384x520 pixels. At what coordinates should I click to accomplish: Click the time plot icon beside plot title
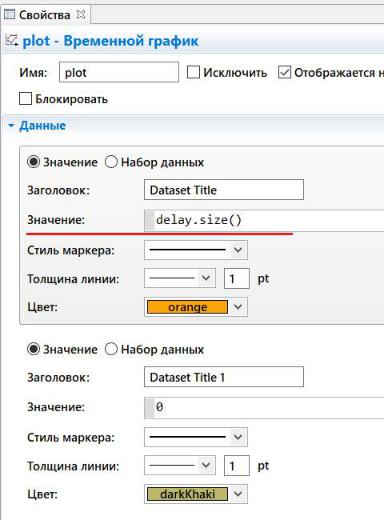[12, 41]
